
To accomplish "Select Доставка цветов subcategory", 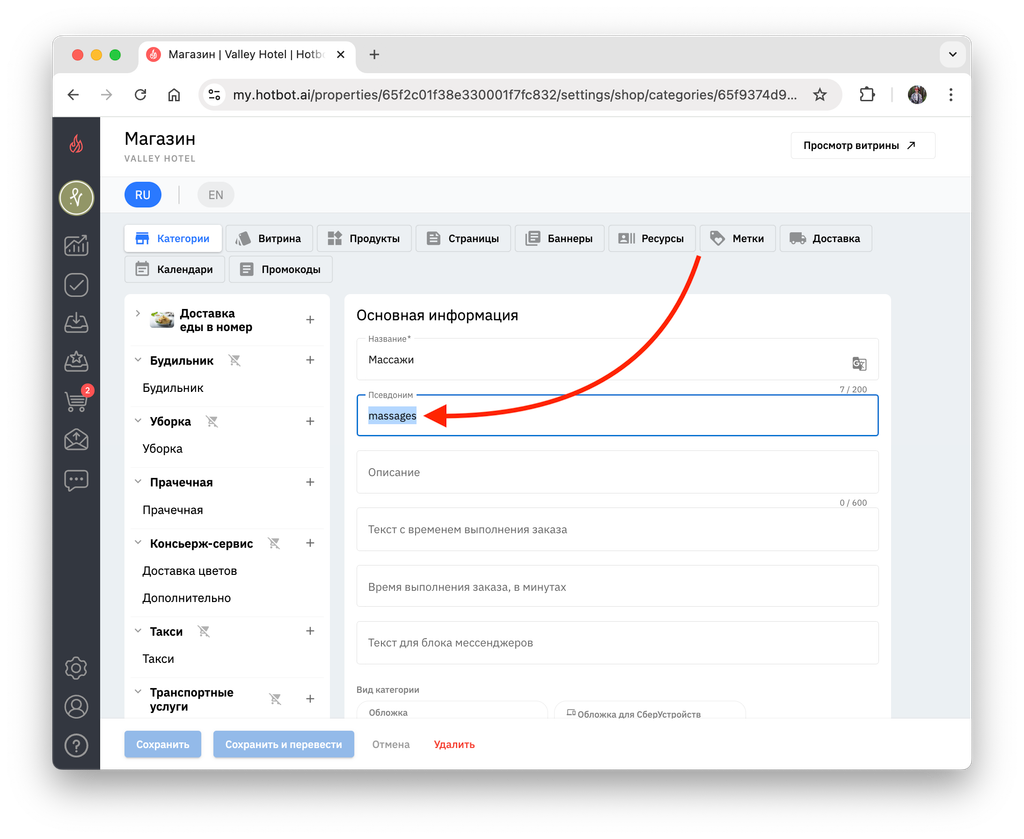I will click(x=190, y=571).
